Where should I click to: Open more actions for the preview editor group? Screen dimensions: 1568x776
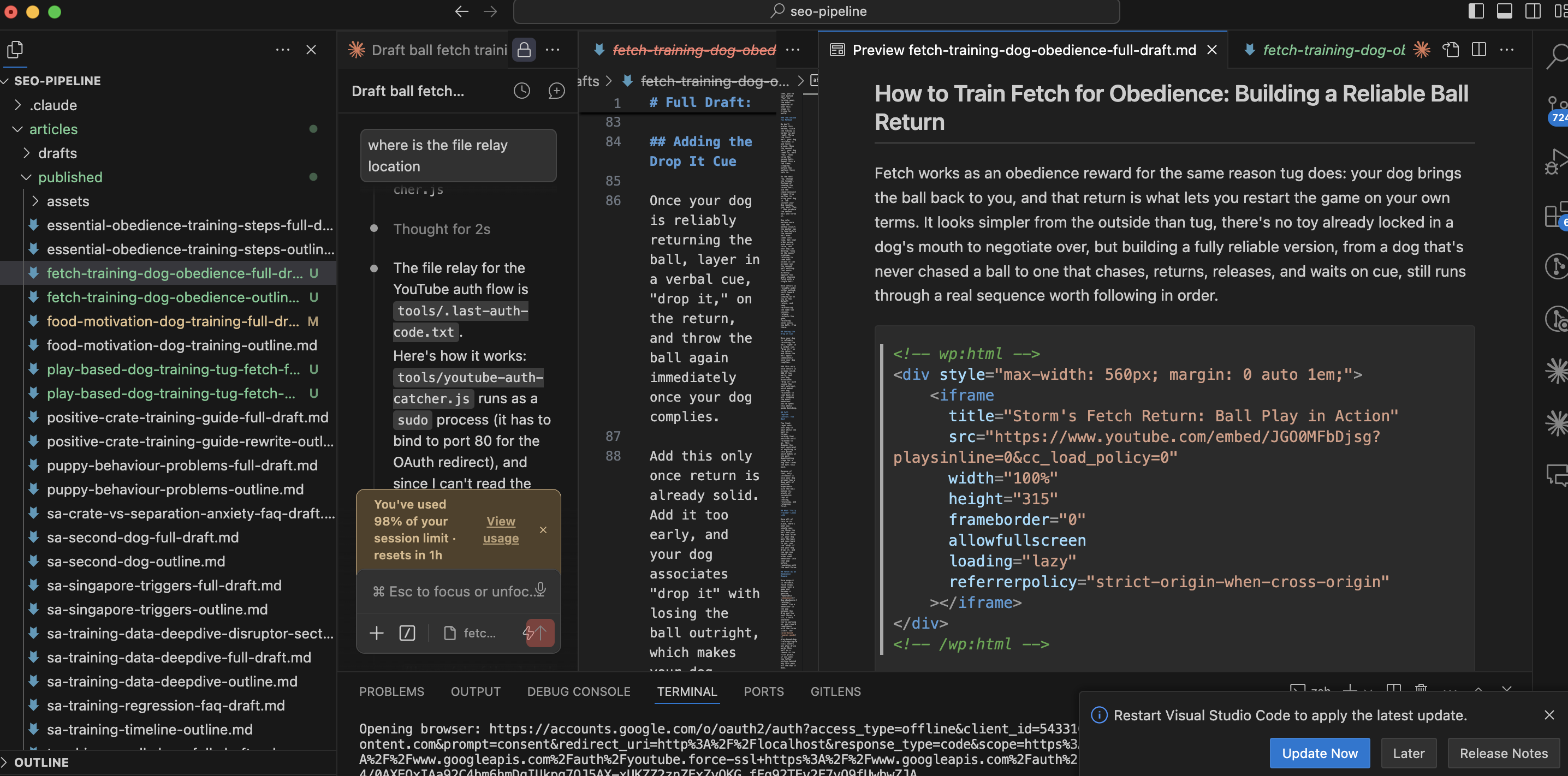coord(1507,50)
